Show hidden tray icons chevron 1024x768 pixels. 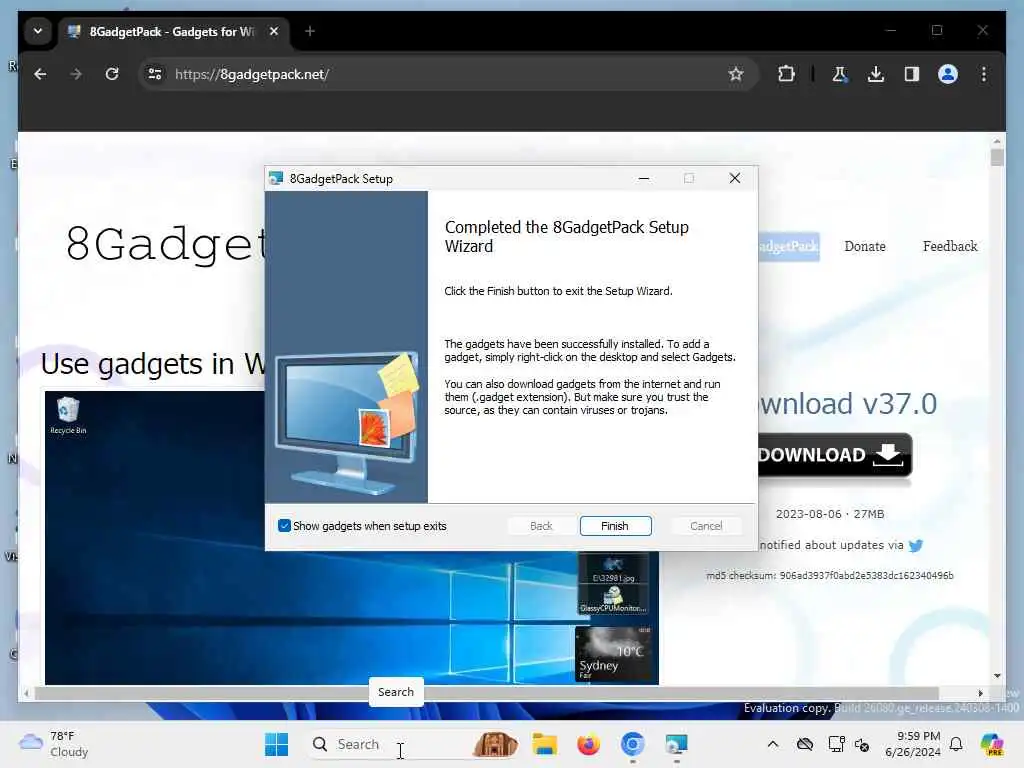click(x=773, y=744)
